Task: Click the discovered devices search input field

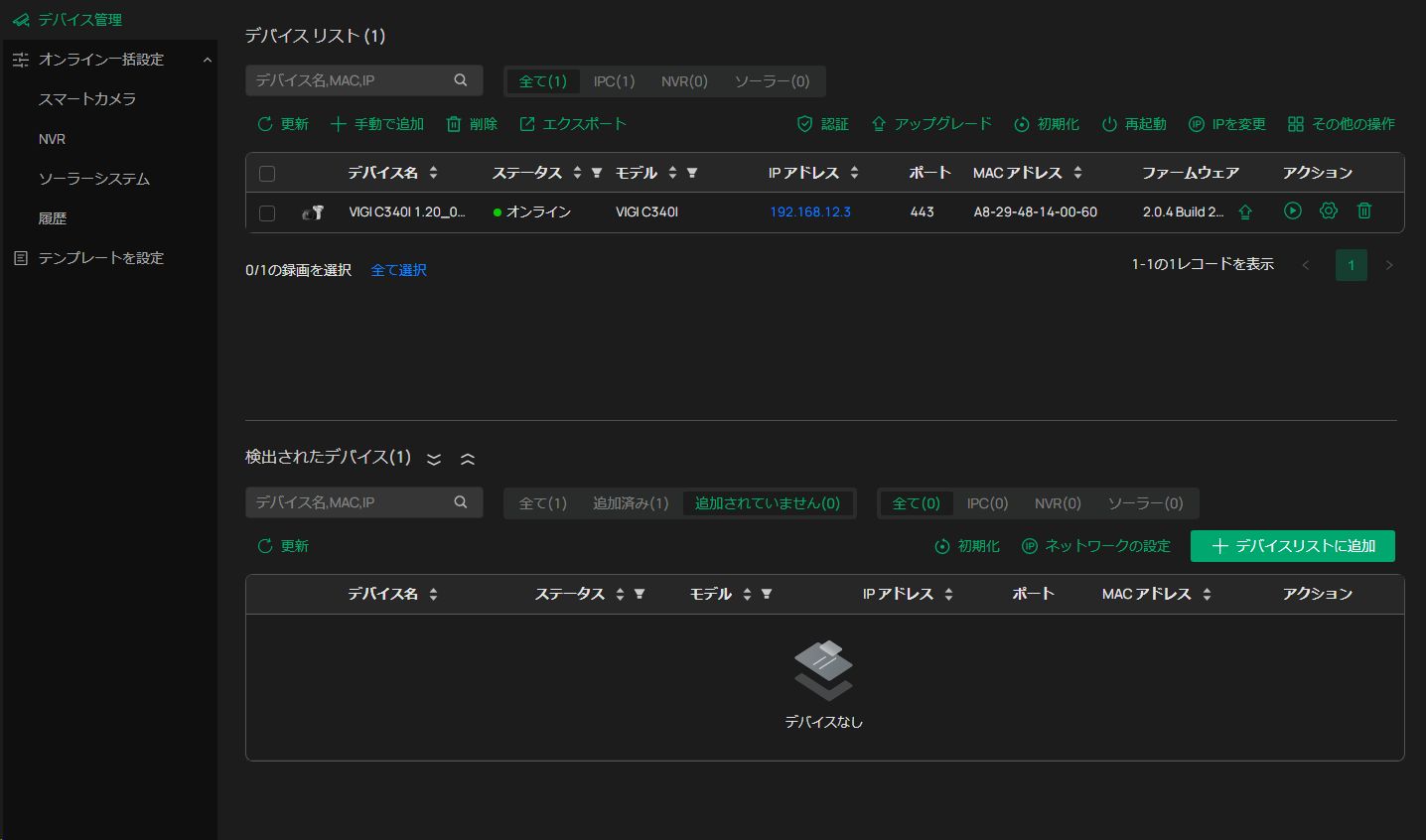Action: pos(348,502)
